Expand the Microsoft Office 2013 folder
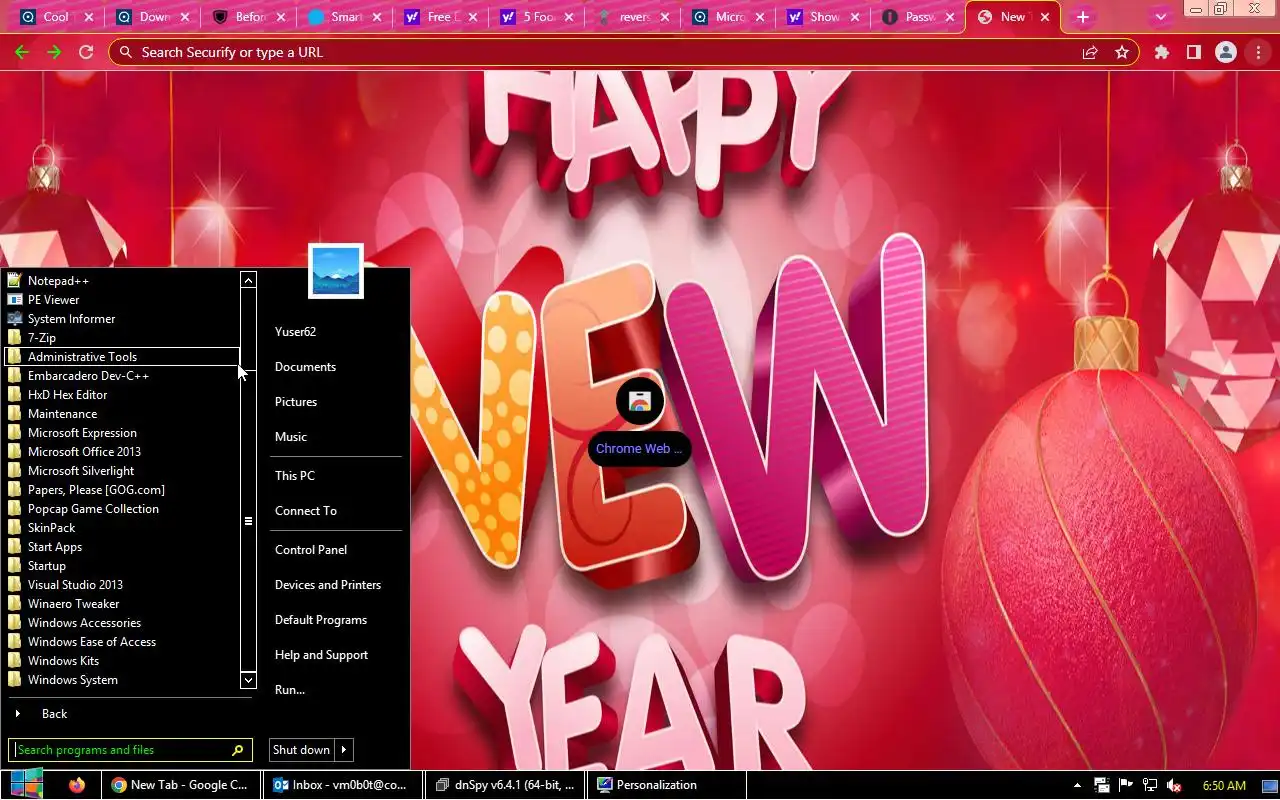This screenshot has height=800, width=1280. pos(122,452)
